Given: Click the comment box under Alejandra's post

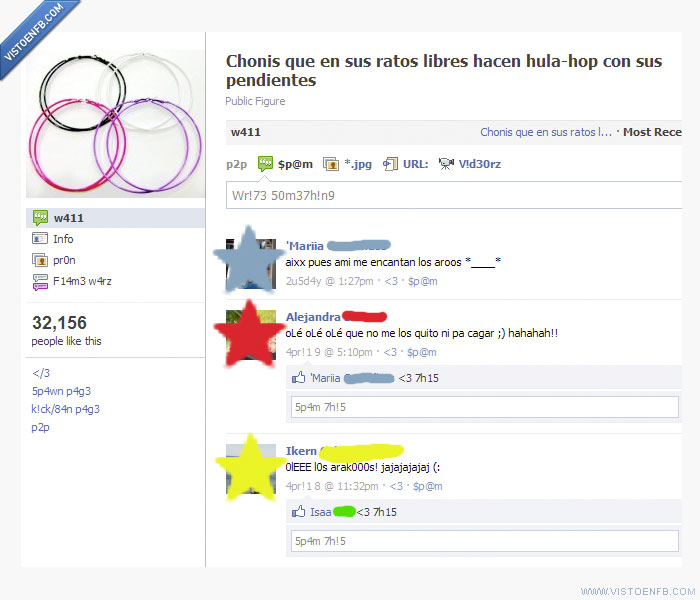Looking at the screenshot, I should point(485,407).
